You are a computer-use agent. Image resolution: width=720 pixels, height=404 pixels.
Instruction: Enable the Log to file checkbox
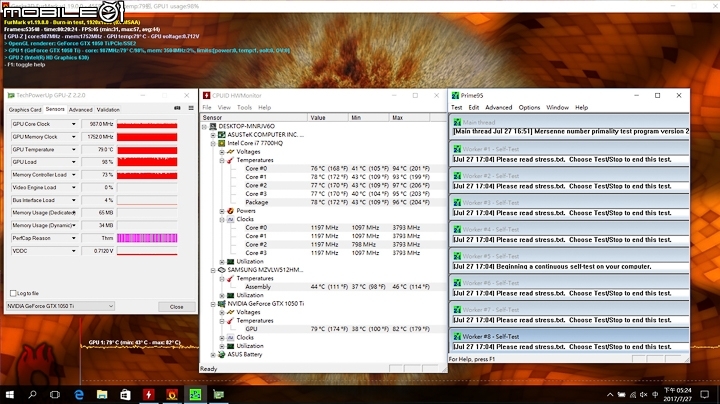coord(13,293)
